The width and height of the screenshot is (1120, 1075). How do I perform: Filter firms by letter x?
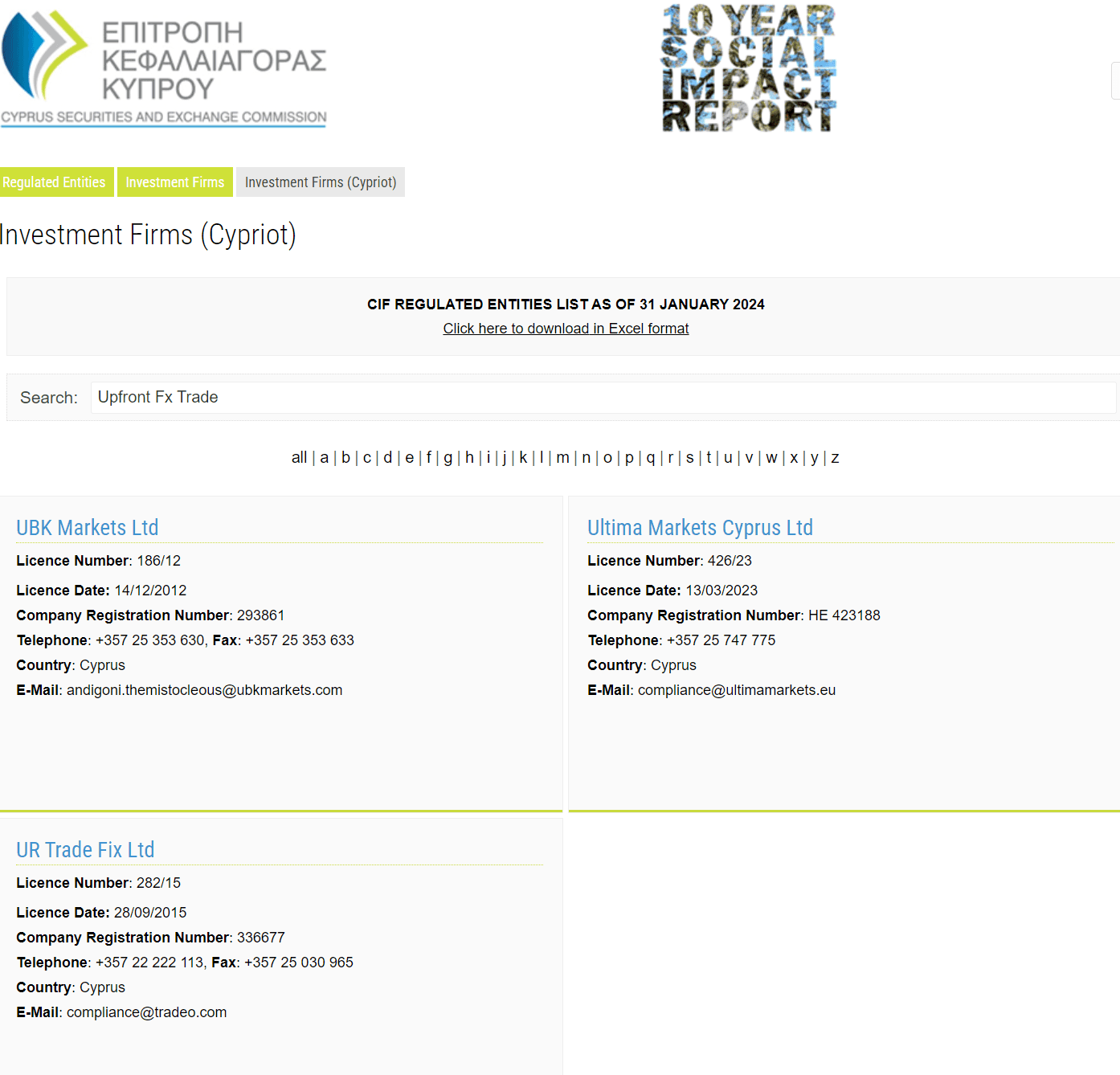[x=794, y=458]
